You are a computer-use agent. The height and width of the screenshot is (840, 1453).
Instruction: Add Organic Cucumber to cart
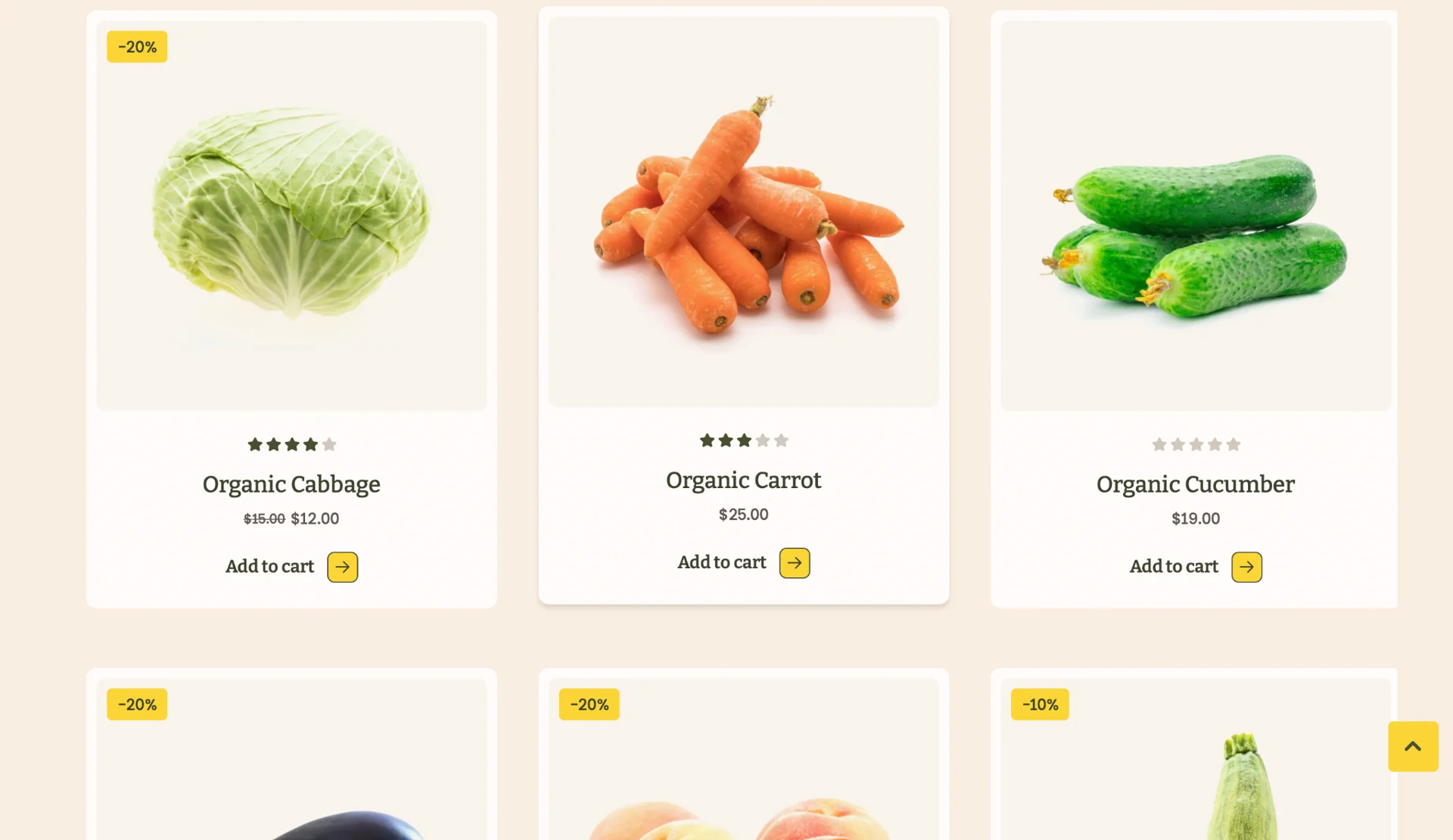click(1174, 566)
